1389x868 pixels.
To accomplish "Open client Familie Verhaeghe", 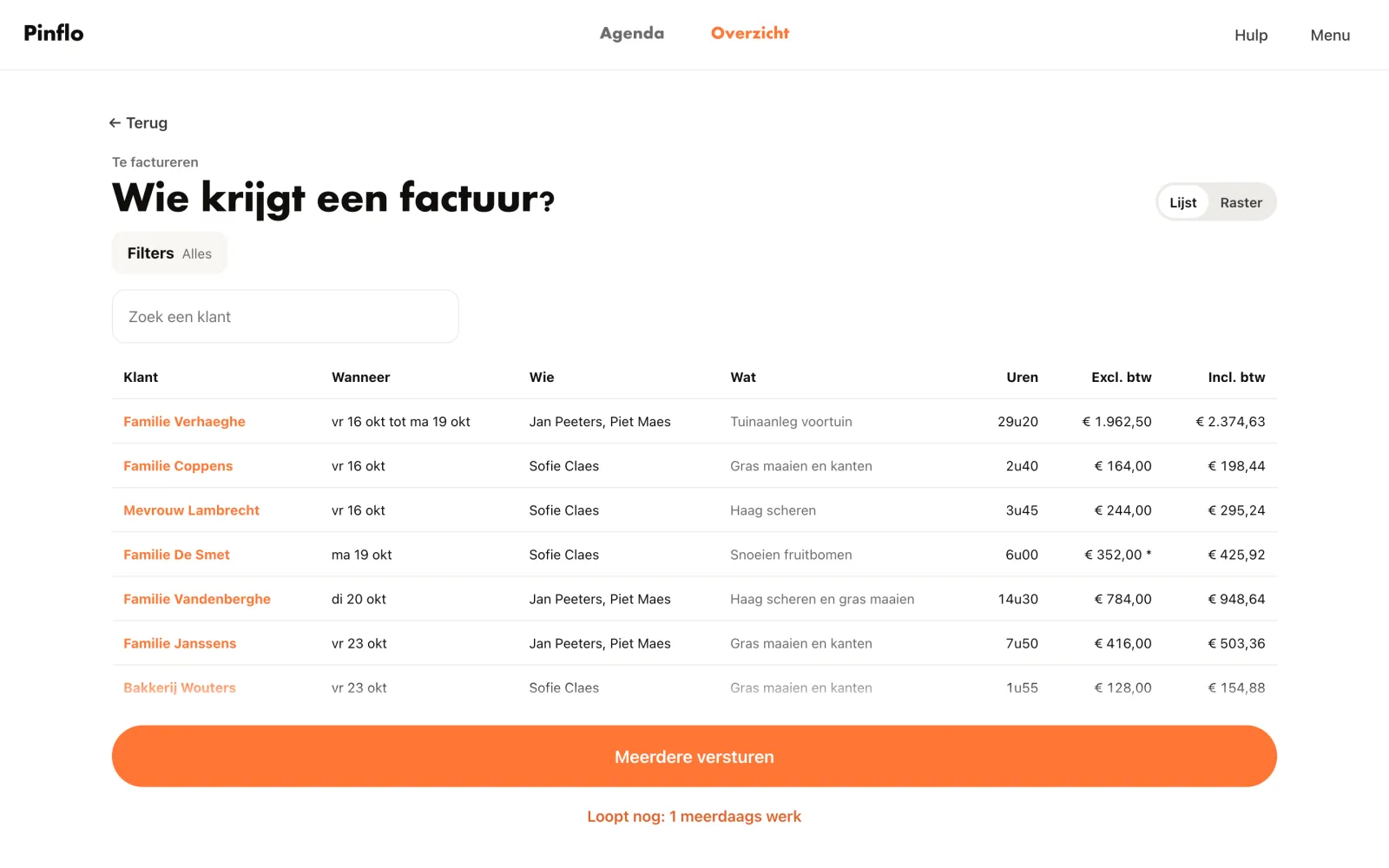I will tap(184, 422).
